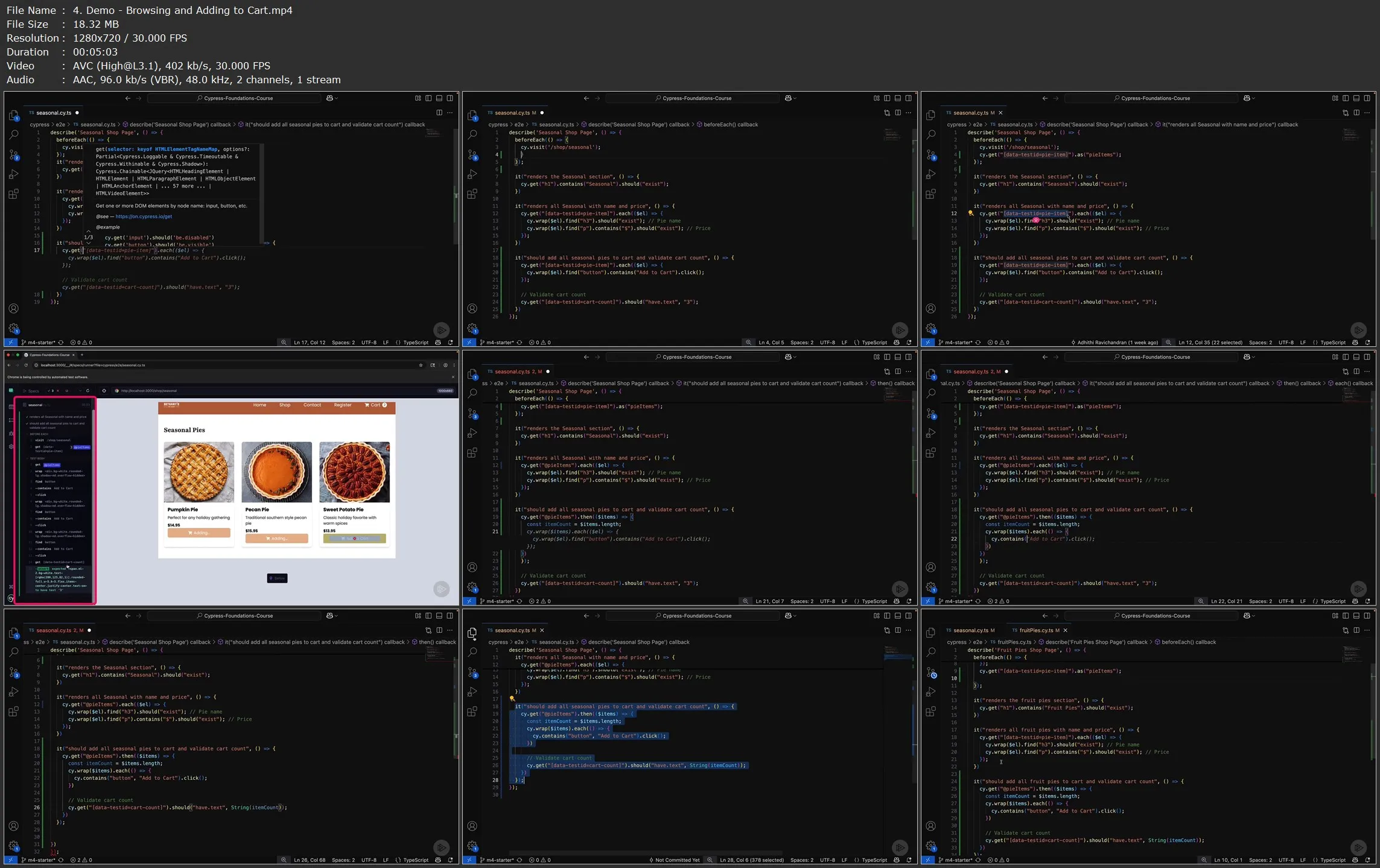Screen dimensions: 1380x868
Task: Toggle panel in the Ln 12 window
Action: tap(1356, 98)
